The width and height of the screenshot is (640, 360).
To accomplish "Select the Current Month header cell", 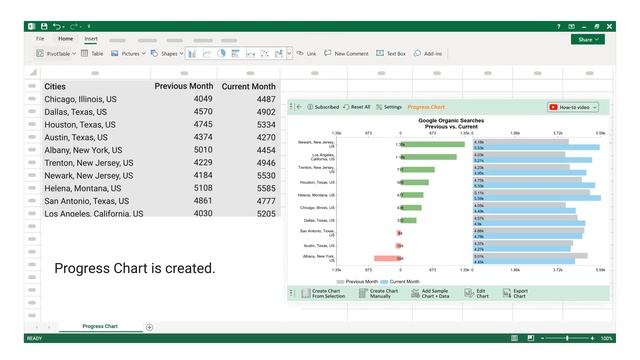I will point(249,87).
